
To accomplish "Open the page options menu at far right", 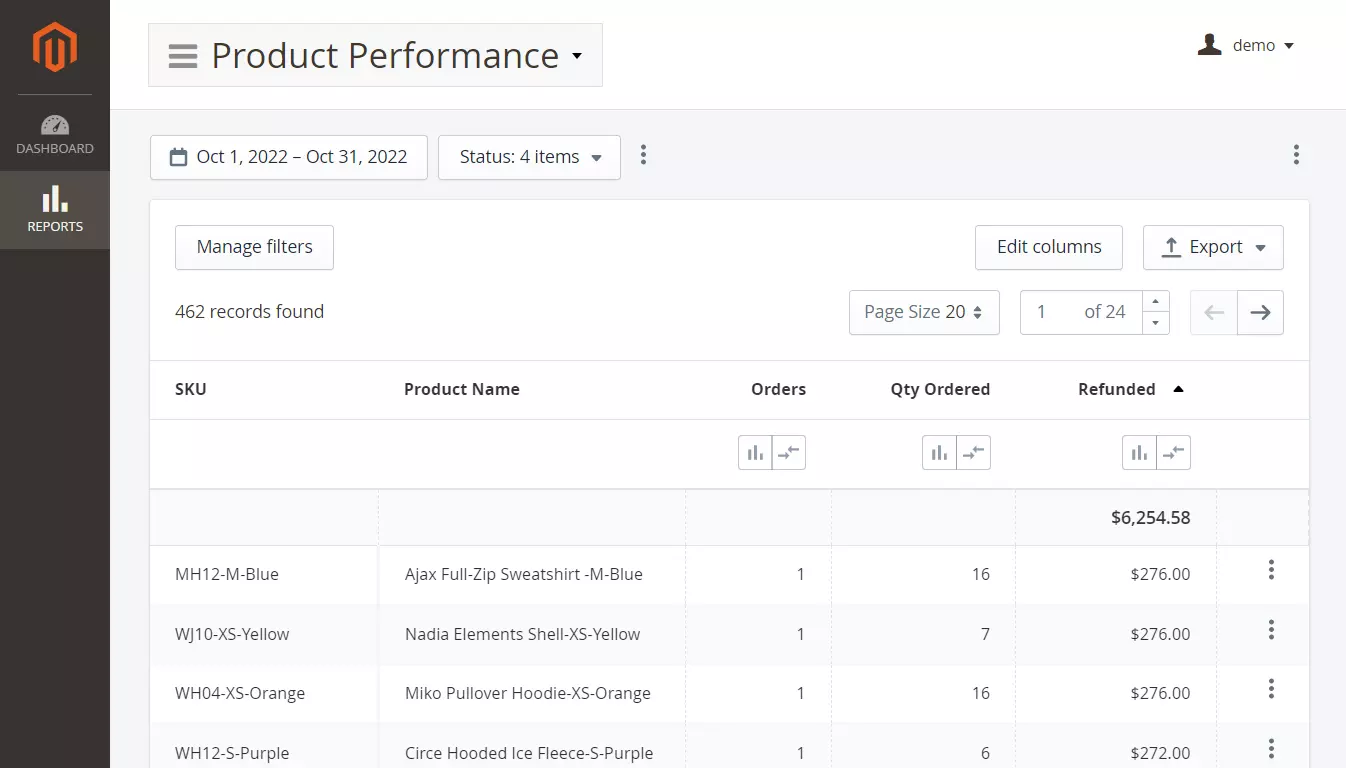I will 1296,155.
